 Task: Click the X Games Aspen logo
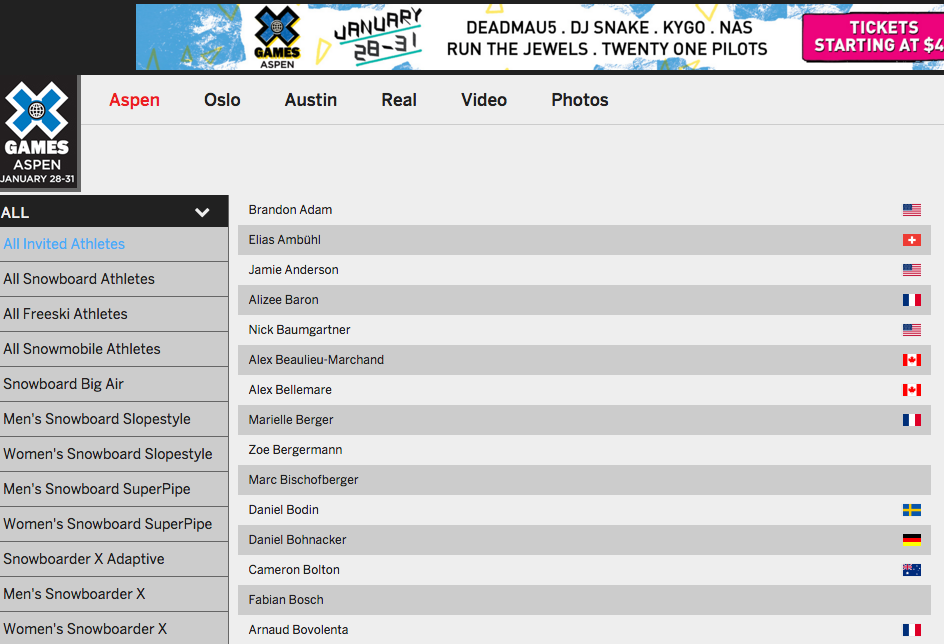click(39, 133)
